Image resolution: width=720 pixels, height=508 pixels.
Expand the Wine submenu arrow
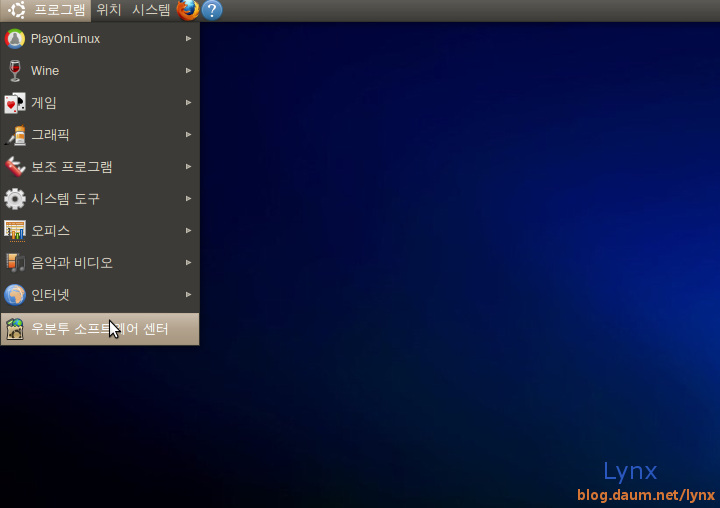pos(188,71)
